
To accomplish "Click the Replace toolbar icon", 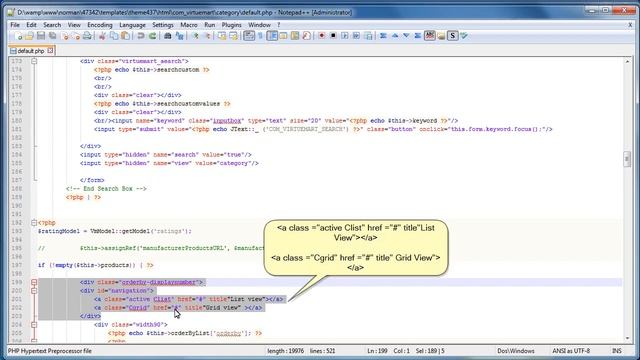I will tap(179, 36).
